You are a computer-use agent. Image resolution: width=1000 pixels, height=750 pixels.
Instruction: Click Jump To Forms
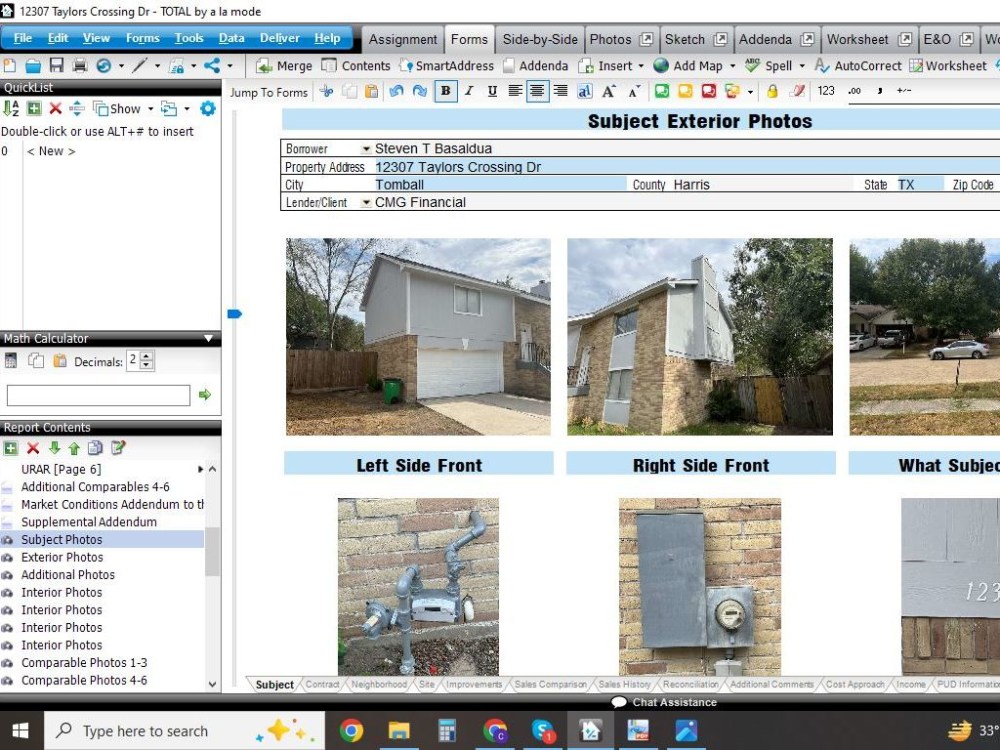pos(268,92)
